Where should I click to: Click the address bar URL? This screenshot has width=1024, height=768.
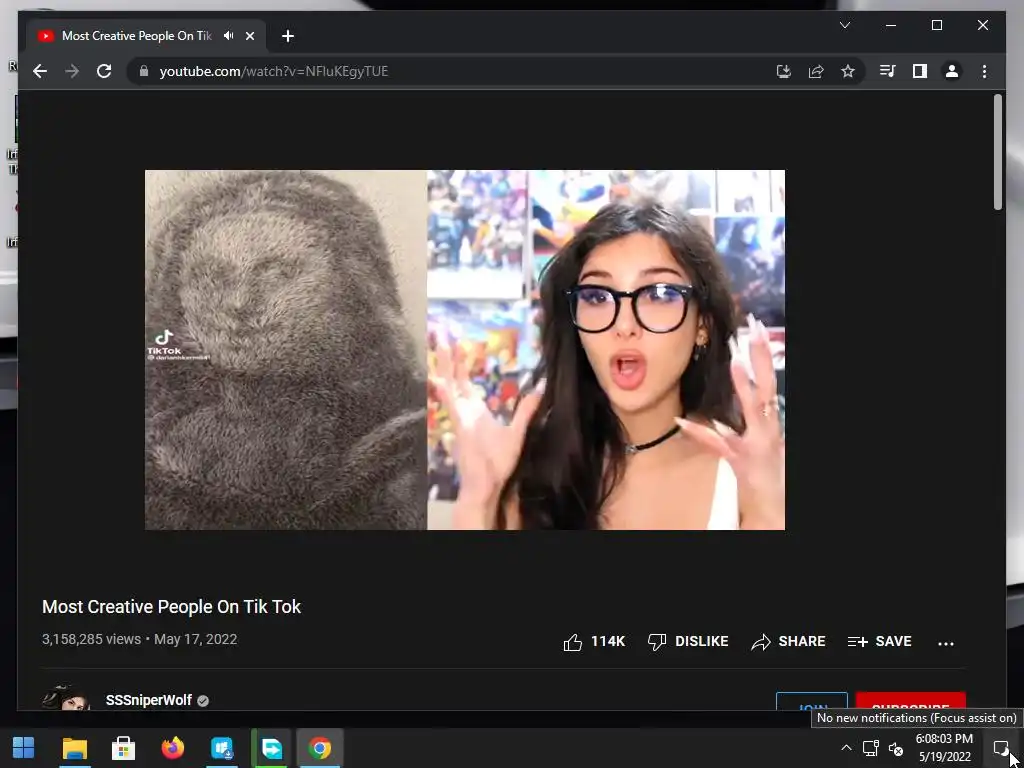[x=274, y=71]
